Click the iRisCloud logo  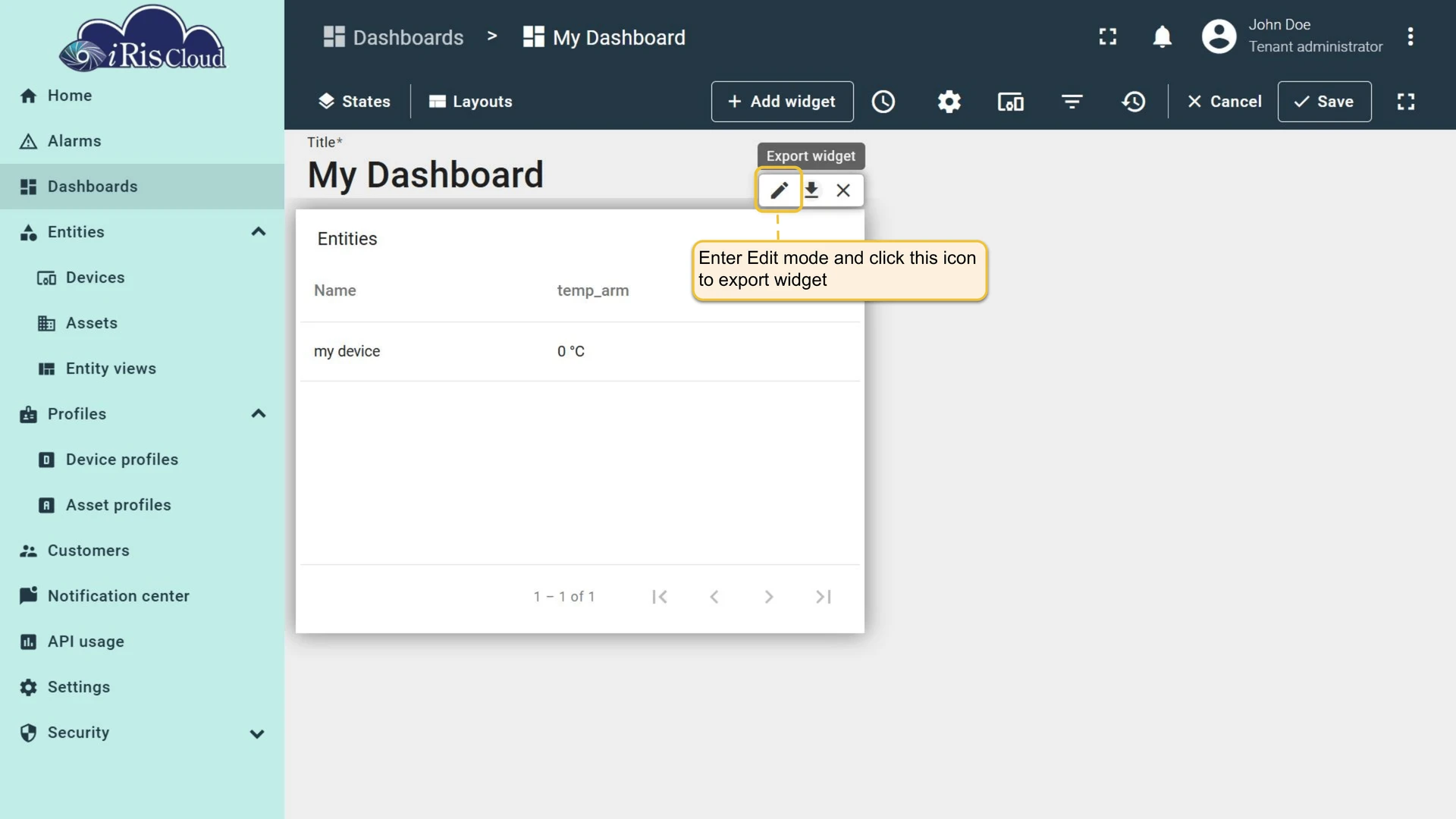pyautogui.click(x=143, y=39)
